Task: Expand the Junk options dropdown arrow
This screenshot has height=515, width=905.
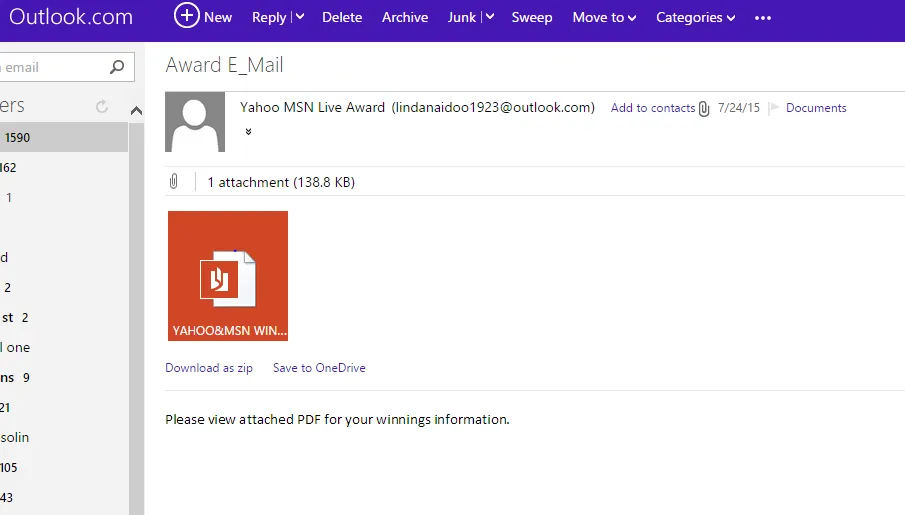Action: [489, 18]
